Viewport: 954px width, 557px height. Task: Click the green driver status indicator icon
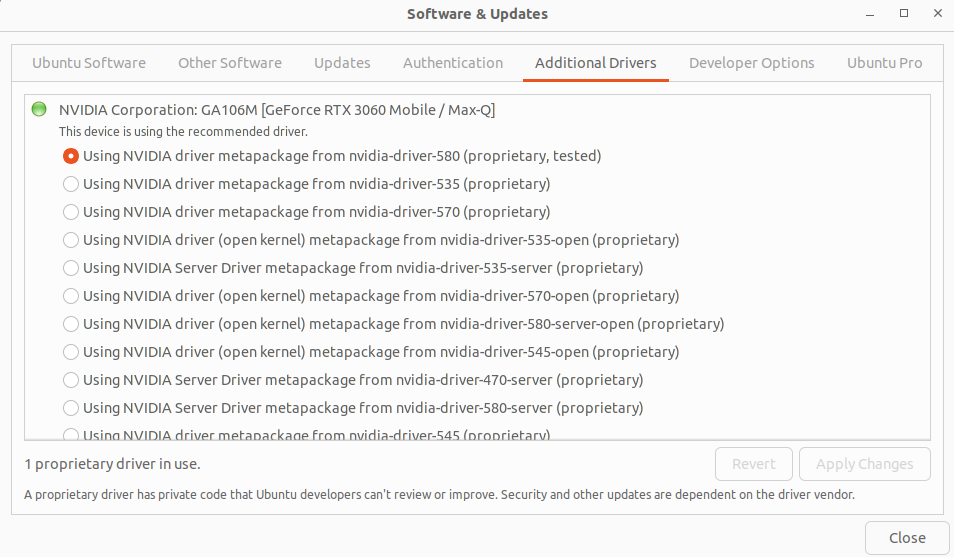[39, 110]
